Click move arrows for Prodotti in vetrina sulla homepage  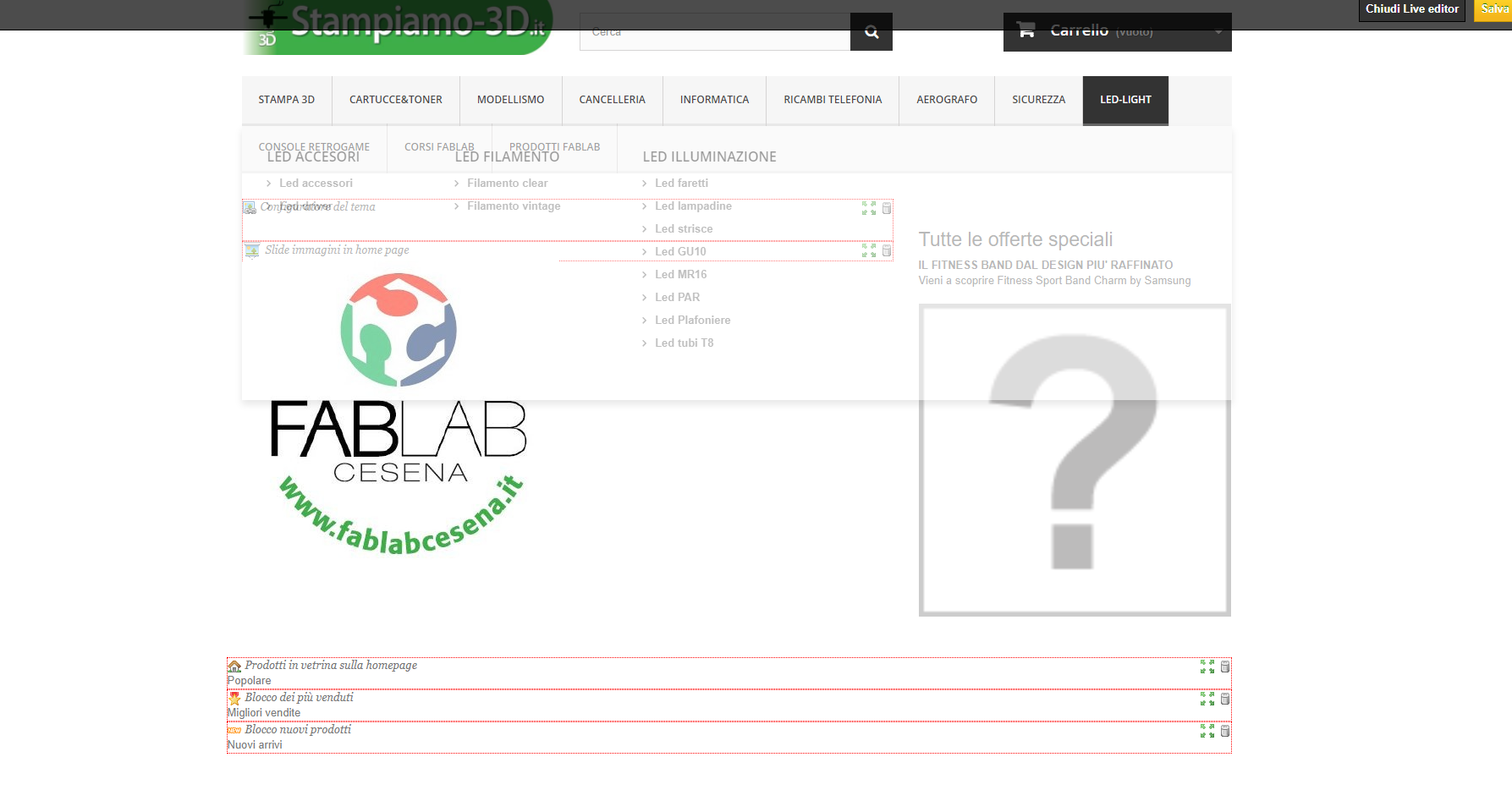pos(1207,667)
